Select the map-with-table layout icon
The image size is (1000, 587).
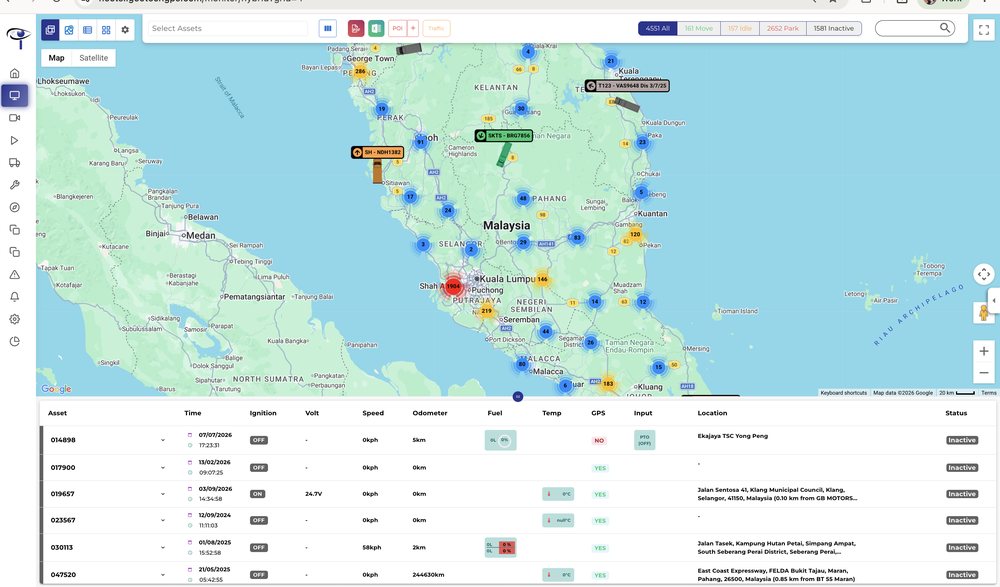[x=50, y=29]
